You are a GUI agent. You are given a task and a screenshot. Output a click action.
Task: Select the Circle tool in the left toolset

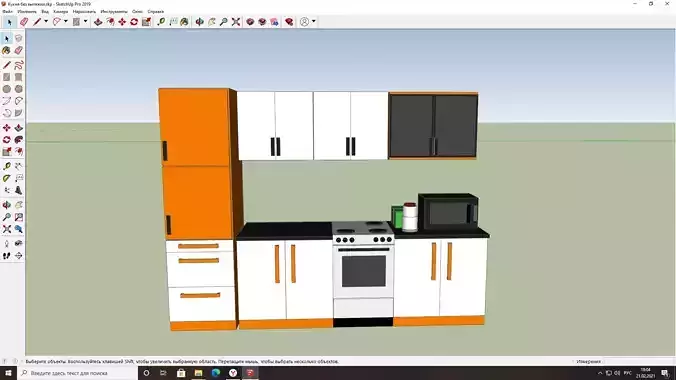tap(6, 89)
